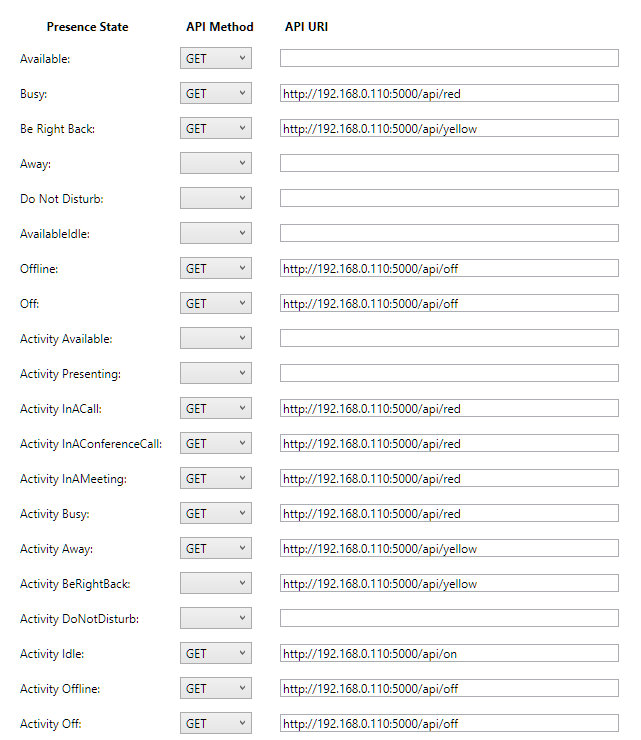Click the 'Offline:' label
The image size is (641, 740).
(x=39, y=269)
